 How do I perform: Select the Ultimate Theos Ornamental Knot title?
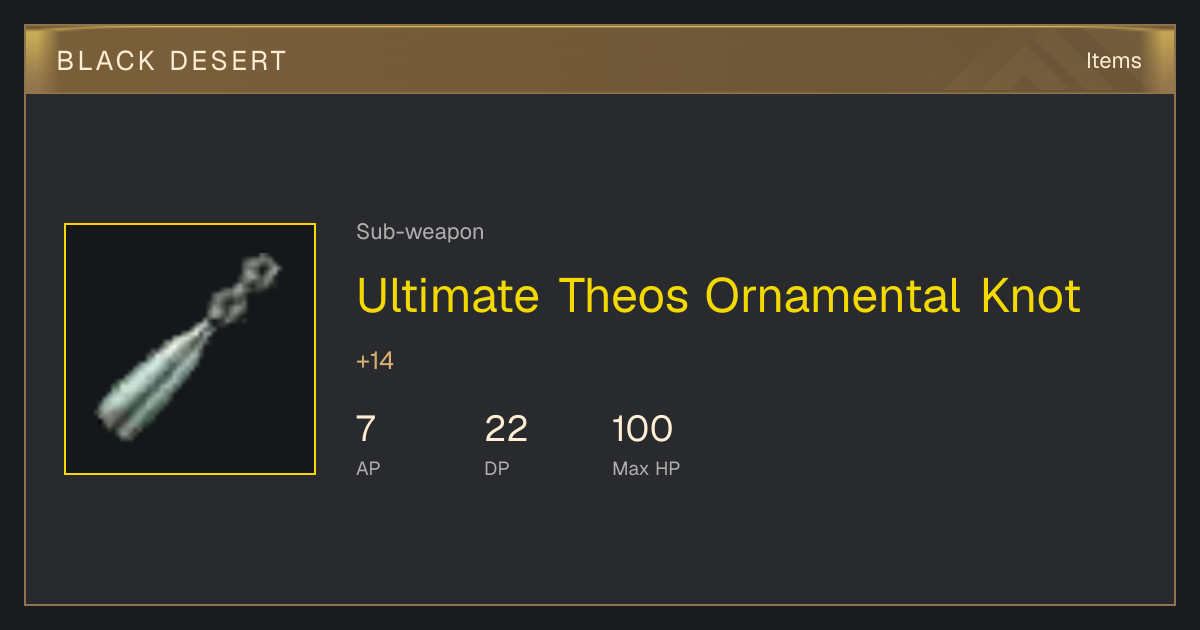pyautogui.click(x=718, y=297)
